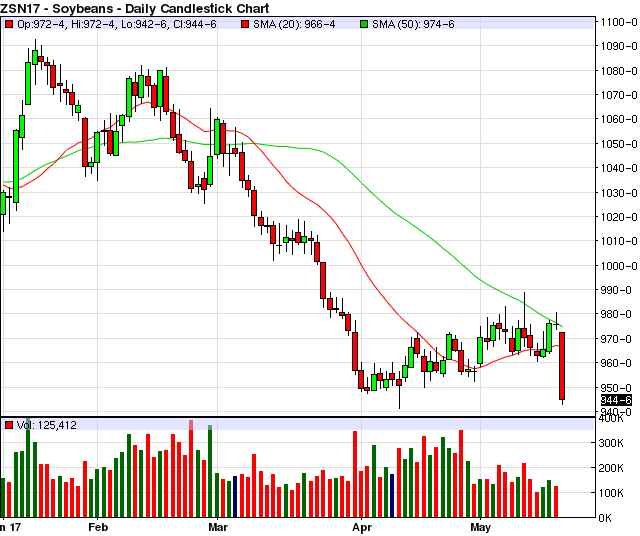Click the '100K' volume axis label
The height and width of the screenshot is (536, 640).
(611, 493)
